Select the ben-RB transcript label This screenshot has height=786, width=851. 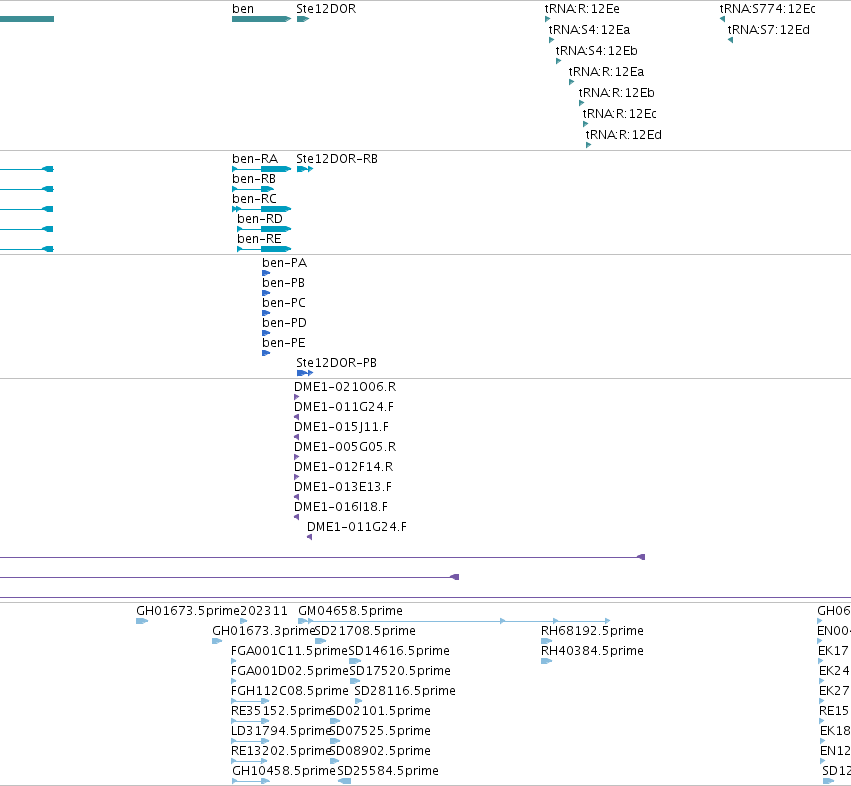254,179
